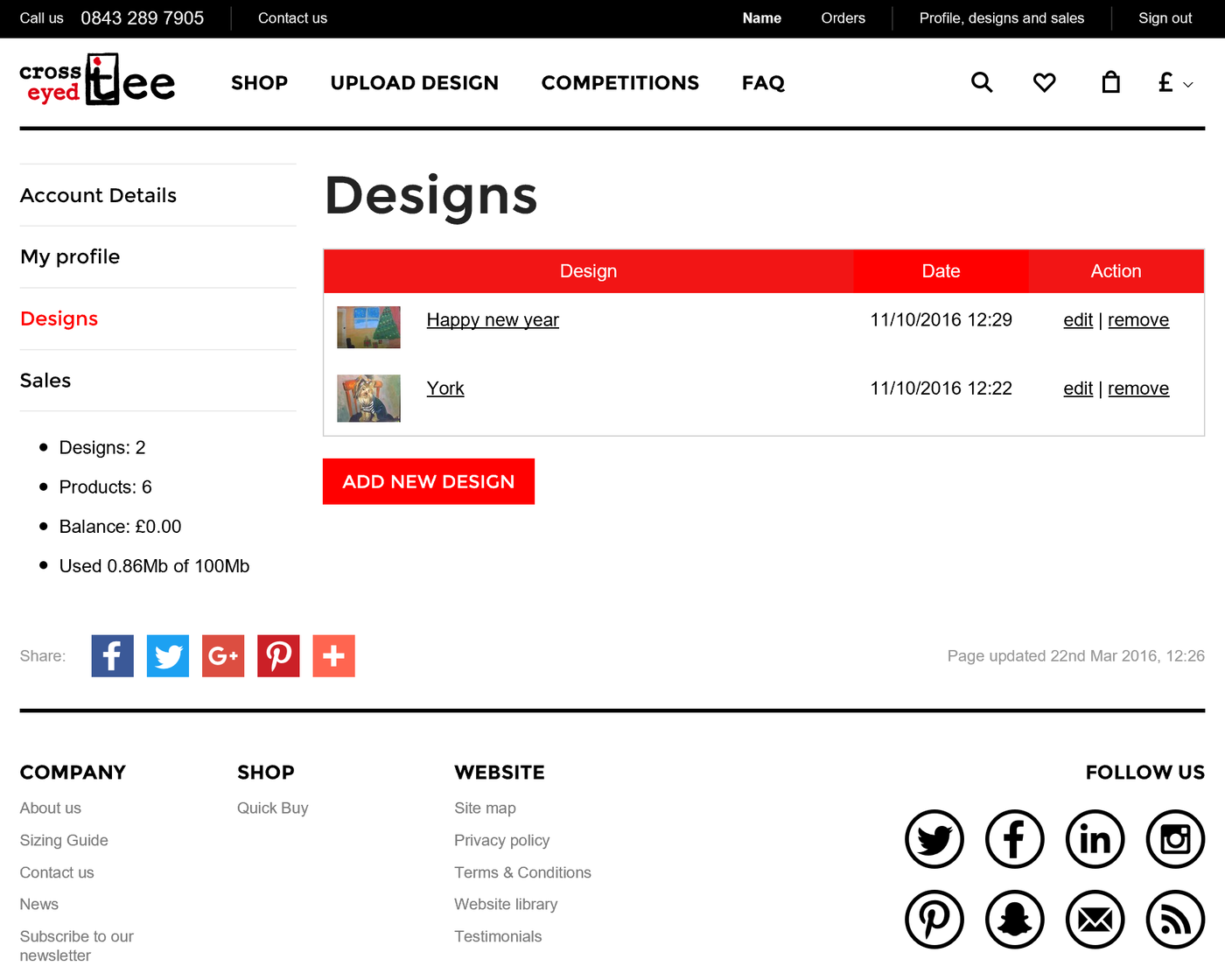Click Sign out in top bar
The height and width of the screenshot is (980, 1225).
(1165, 18)
